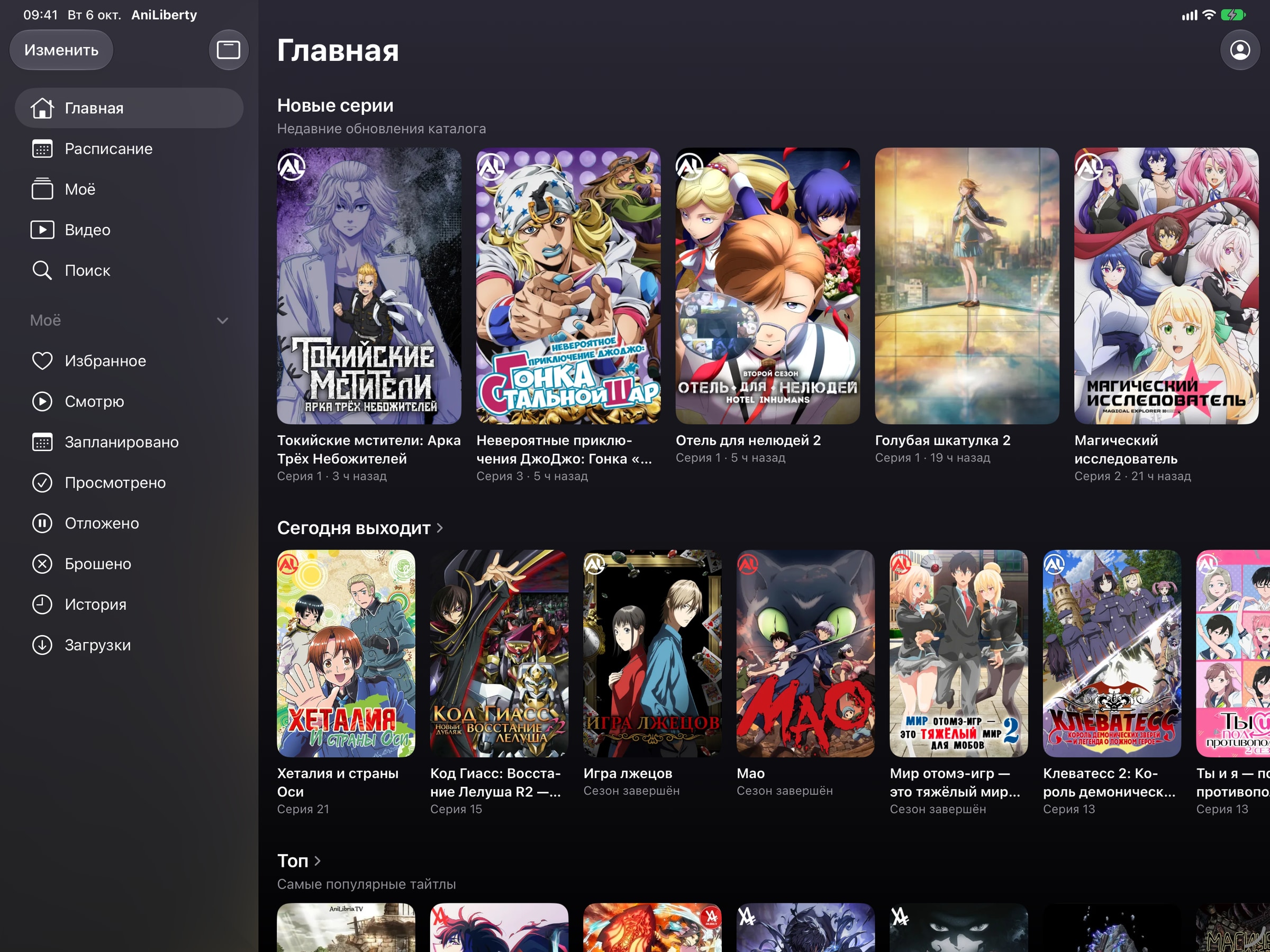
Task: Click the Главная home icon
Action: pyautogui.click(x=42, y=108)
